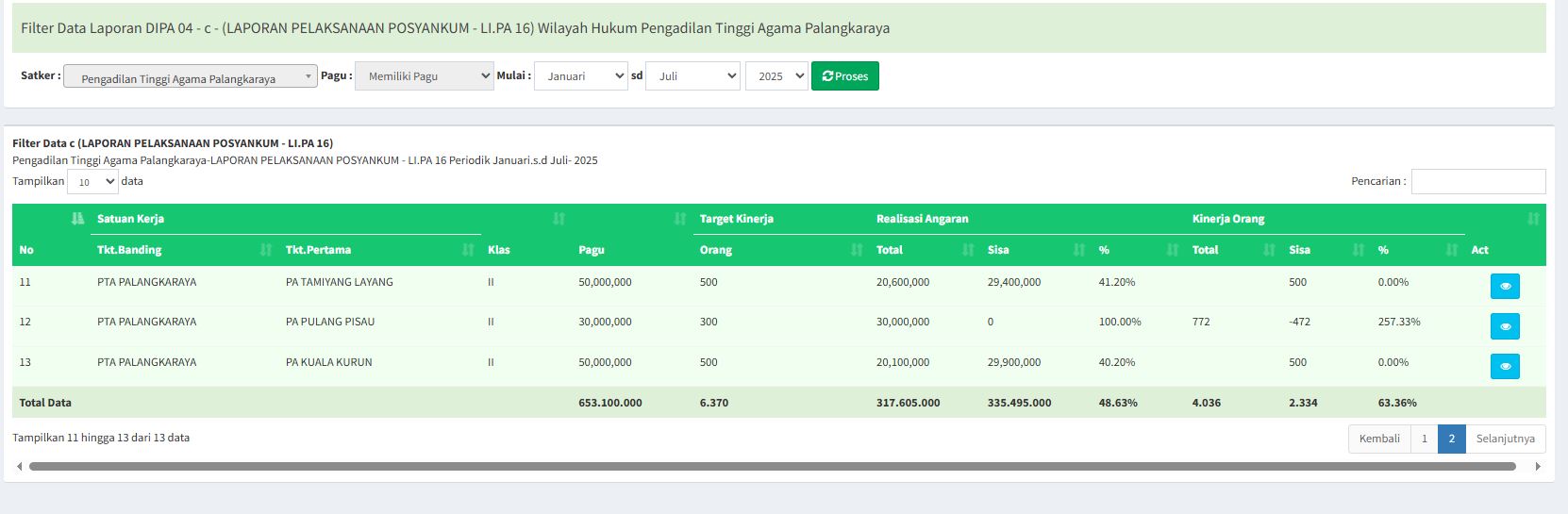Viewport: 1568px width, 514px height.
Task: Open the Satker dropdown
Action: (190, 77)
